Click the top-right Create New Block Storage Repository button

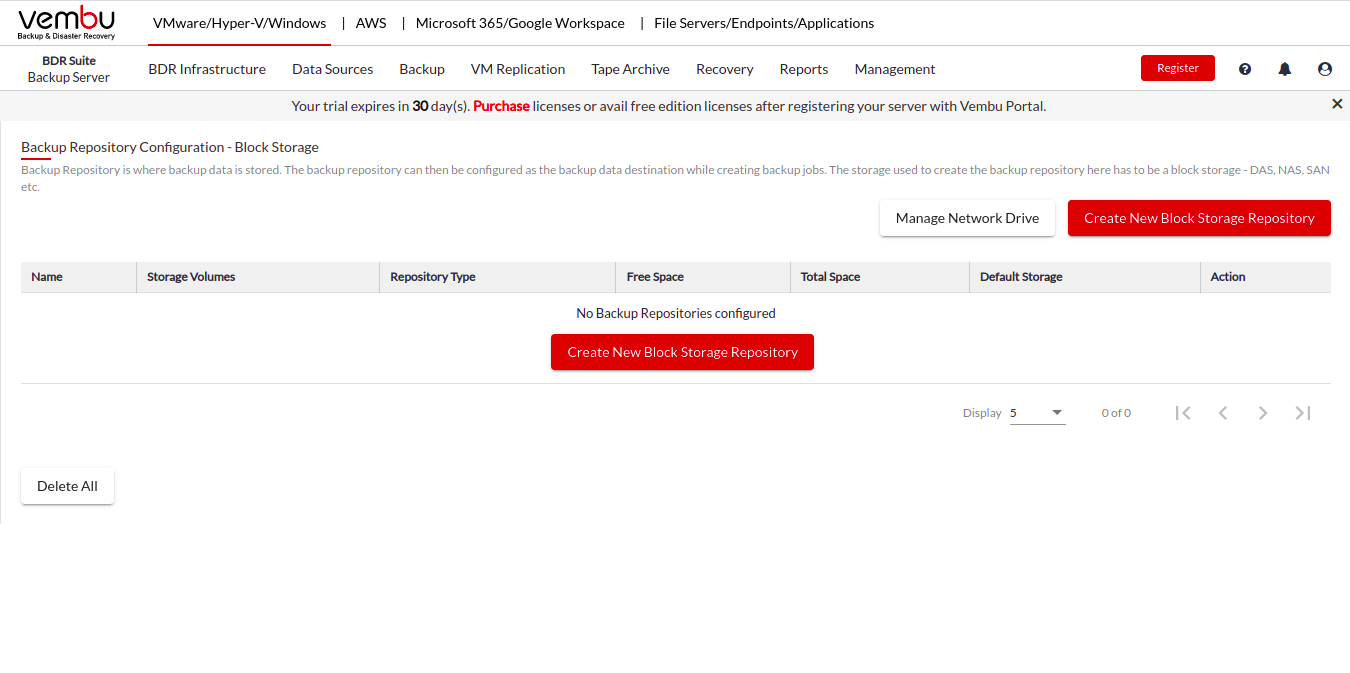tap(1199, 218)
